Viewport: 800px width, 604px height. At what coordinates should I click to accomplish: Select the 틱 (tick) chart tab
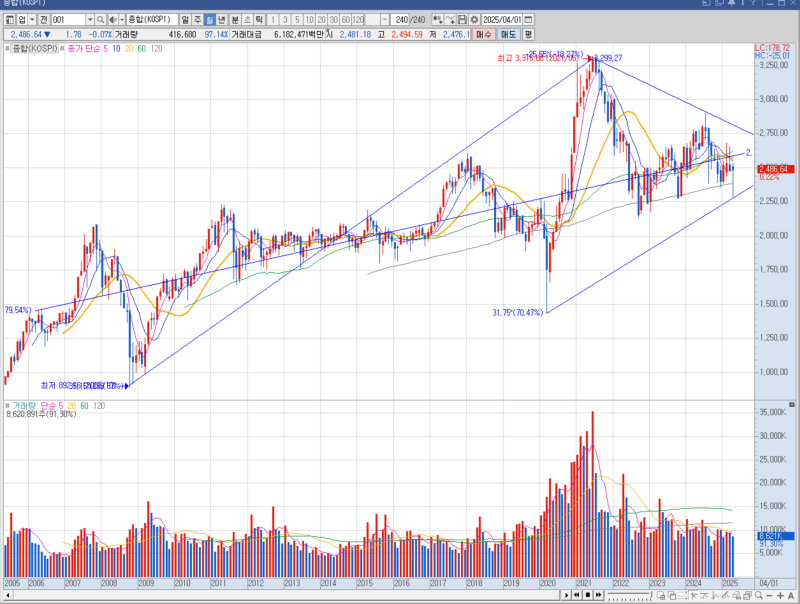click(259, 19)
